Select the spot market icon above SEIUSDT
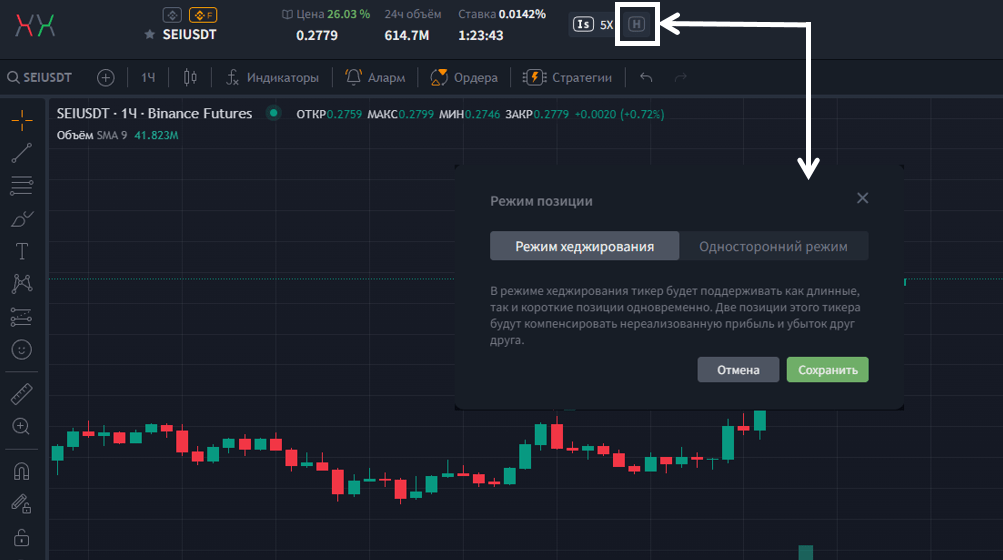The image size is (1003, 560). 172,15
